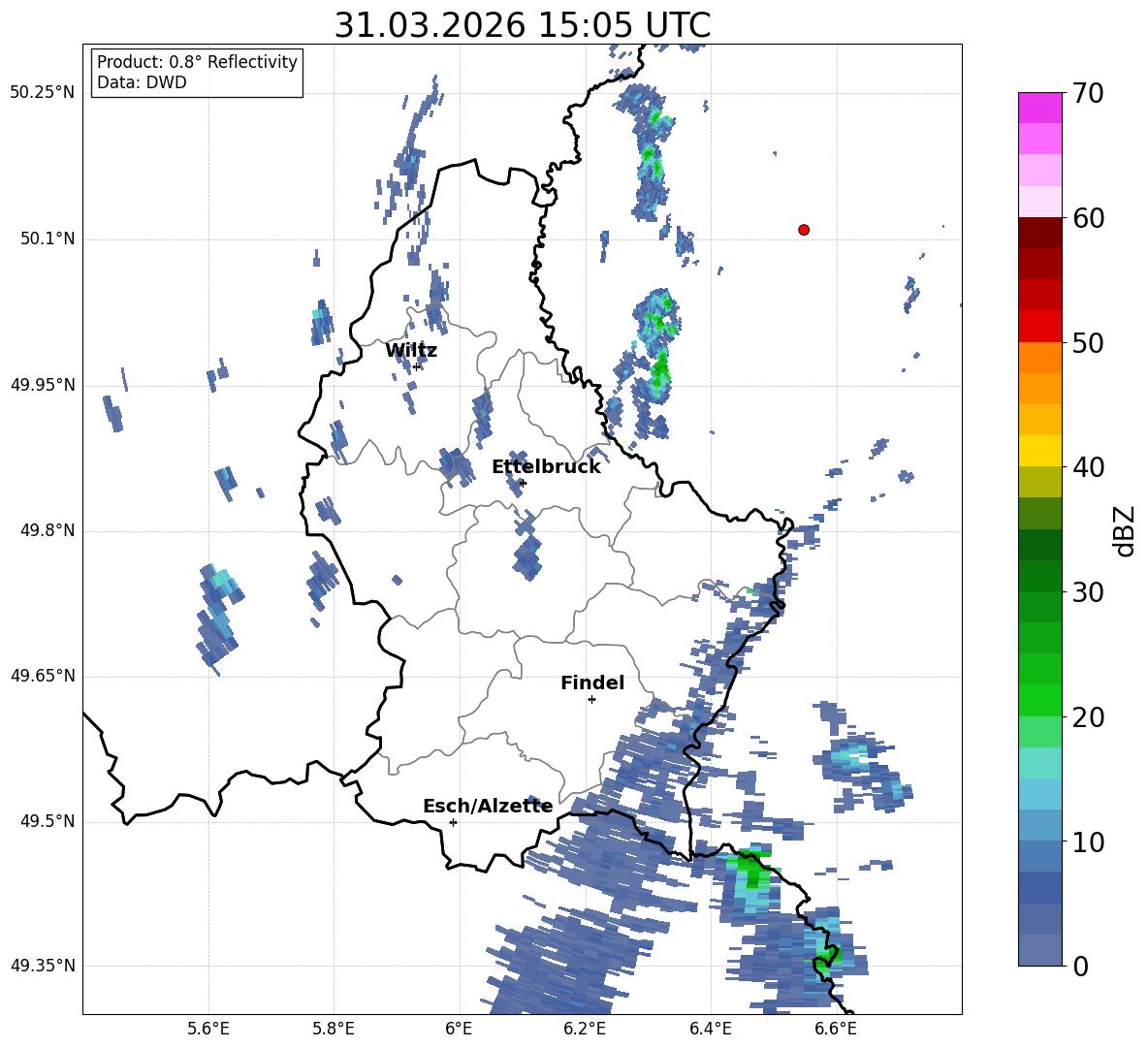The height and width of the screenshot is (1048, 1148).
Task: Click the "Product: 0.8° Reflectivity" text
Action: (197, 62)
